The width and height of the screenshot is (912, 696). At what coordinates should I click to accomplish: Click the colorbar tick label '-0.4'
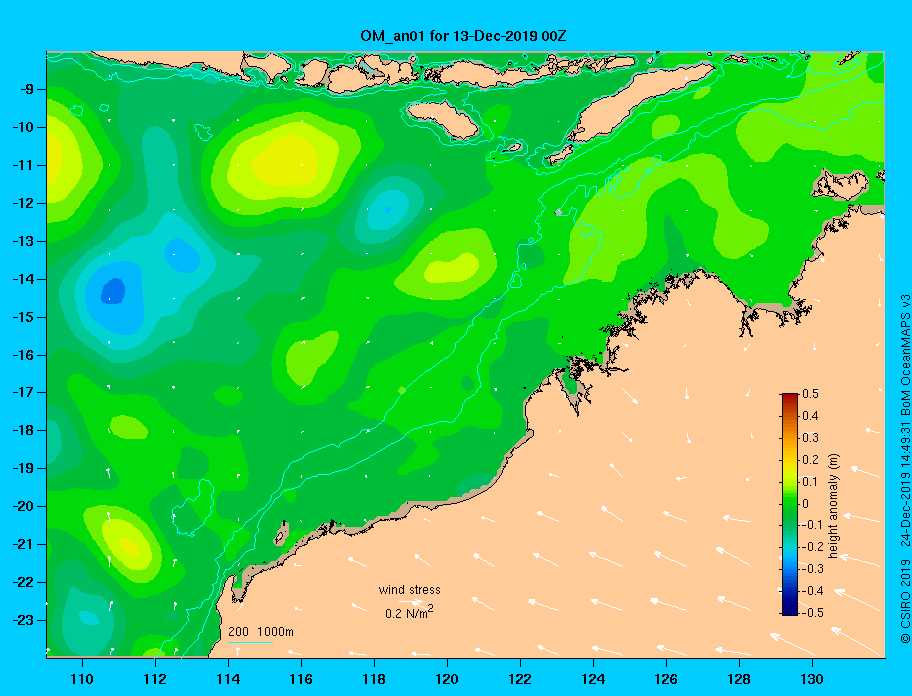click(812, 591)
